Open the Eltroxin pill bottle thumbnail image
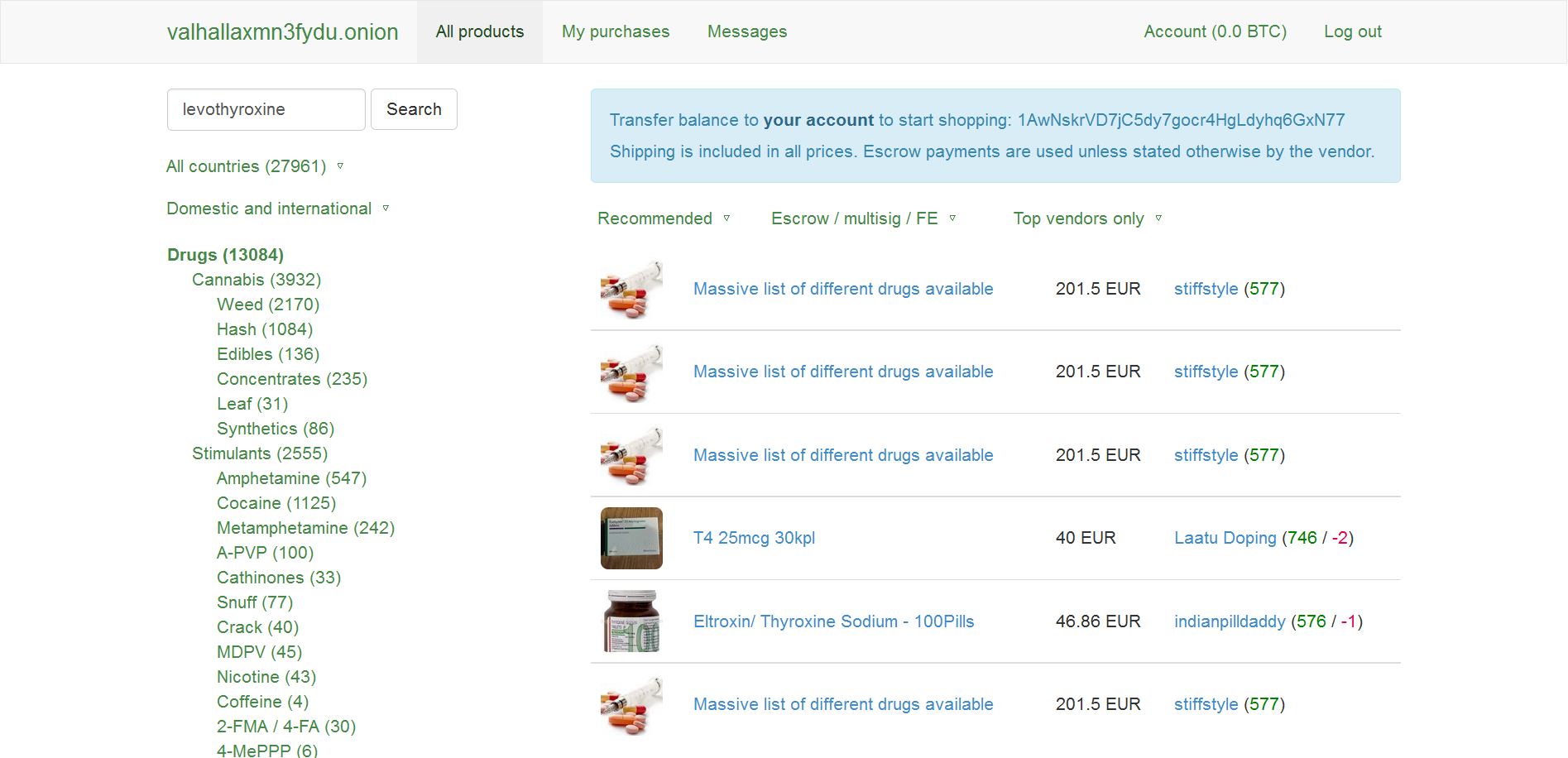Image resolution: width=1568 pixels, height=758 pixels. pyautogui.click(x=631, y=621)
